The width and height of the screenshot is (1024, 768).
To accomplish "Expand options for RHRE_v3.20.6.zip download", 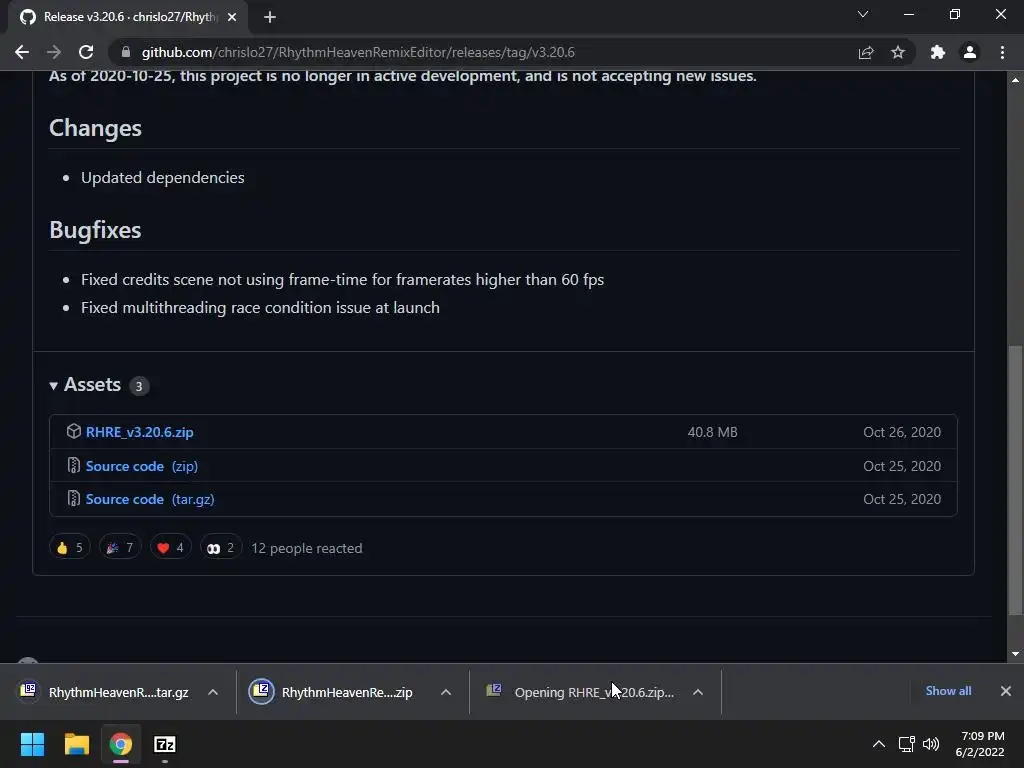I will 698,692.
